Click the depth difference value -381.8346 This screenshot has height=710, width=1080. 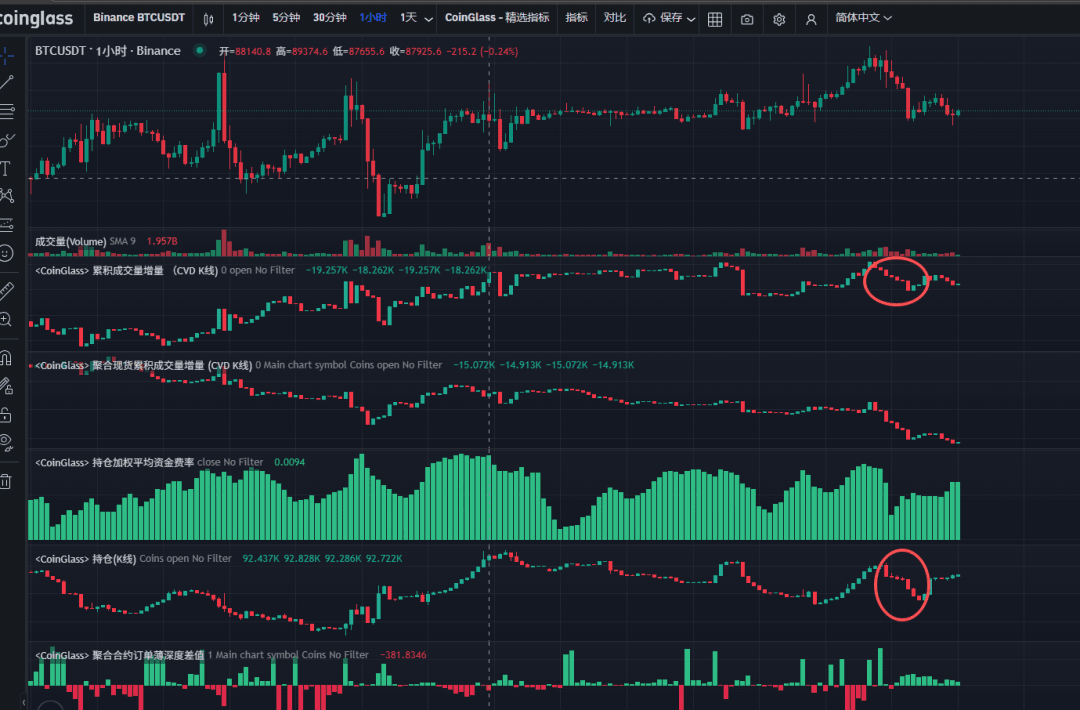click(x=403, y=655)
